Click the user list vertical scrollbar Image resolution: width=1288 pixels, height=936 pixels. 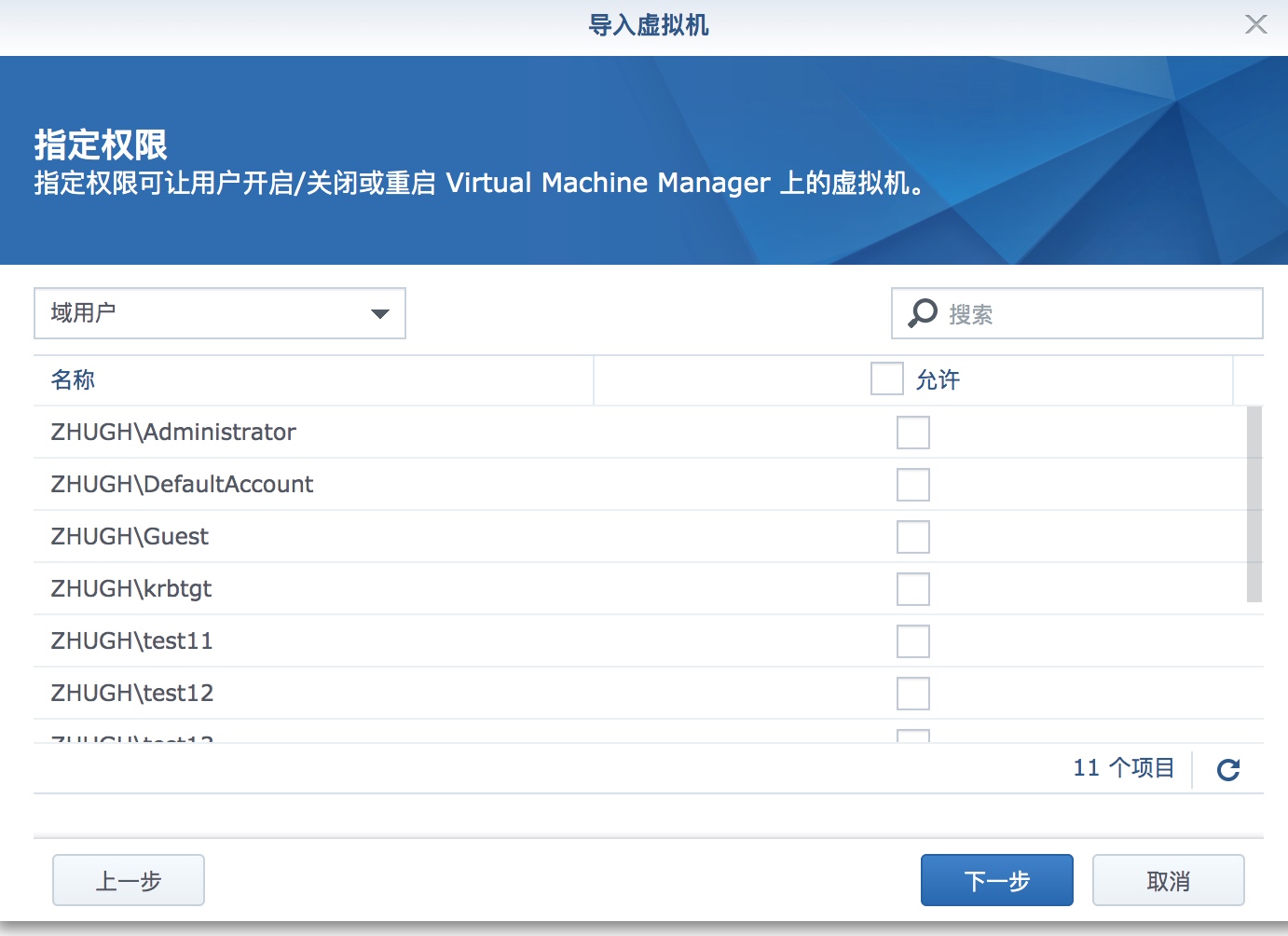[x=1254, y=504]
